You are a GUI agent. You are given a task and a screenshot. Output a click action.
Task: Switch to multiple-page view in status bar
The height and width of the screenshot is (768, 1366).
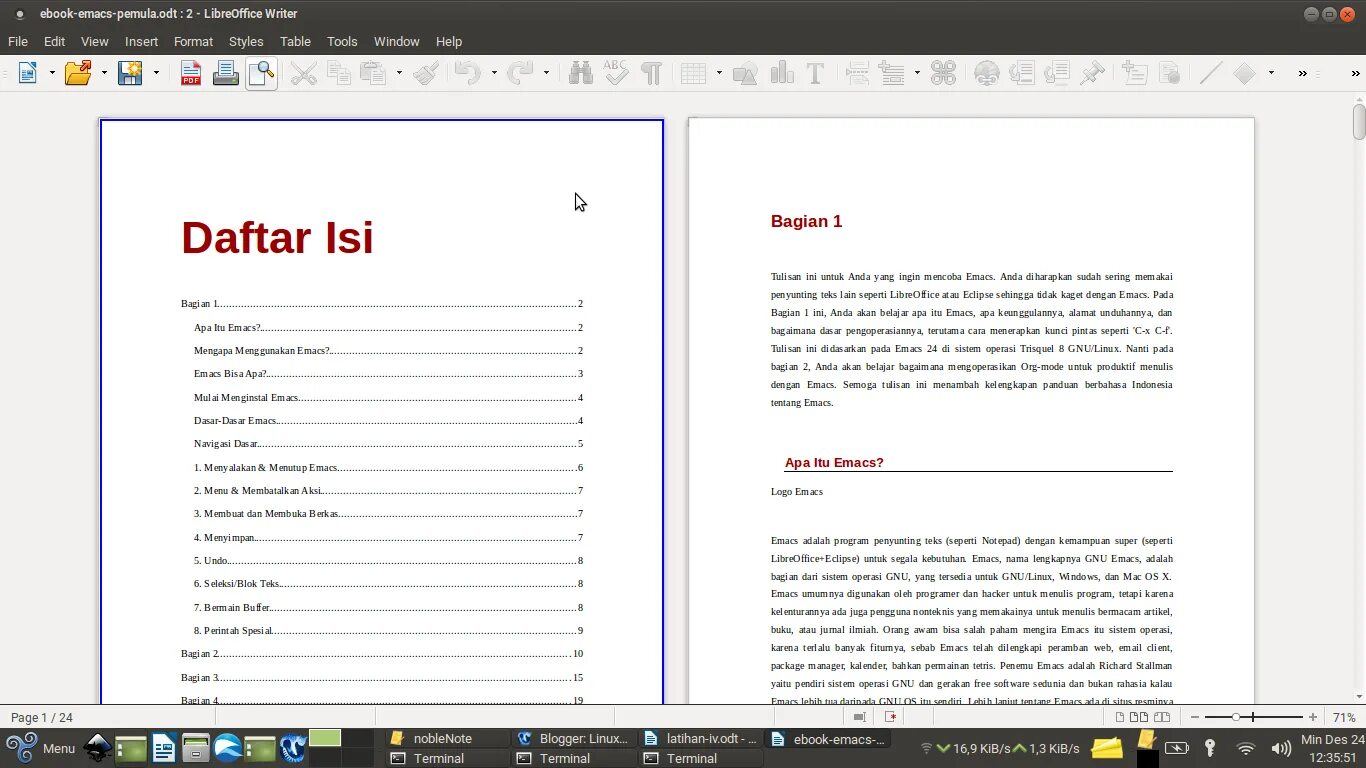pyautogui.click(x=1139, y=717)
